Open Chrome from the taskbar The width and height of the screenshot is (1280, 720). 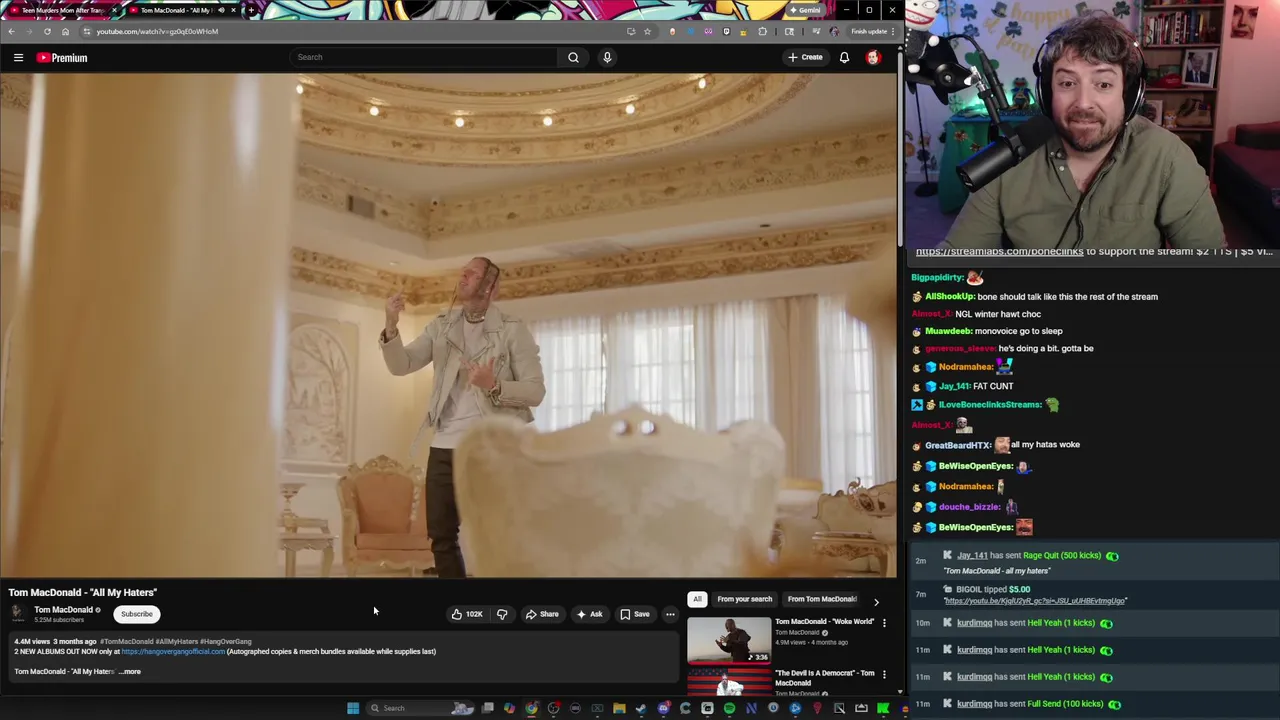(x=531, y=708)
